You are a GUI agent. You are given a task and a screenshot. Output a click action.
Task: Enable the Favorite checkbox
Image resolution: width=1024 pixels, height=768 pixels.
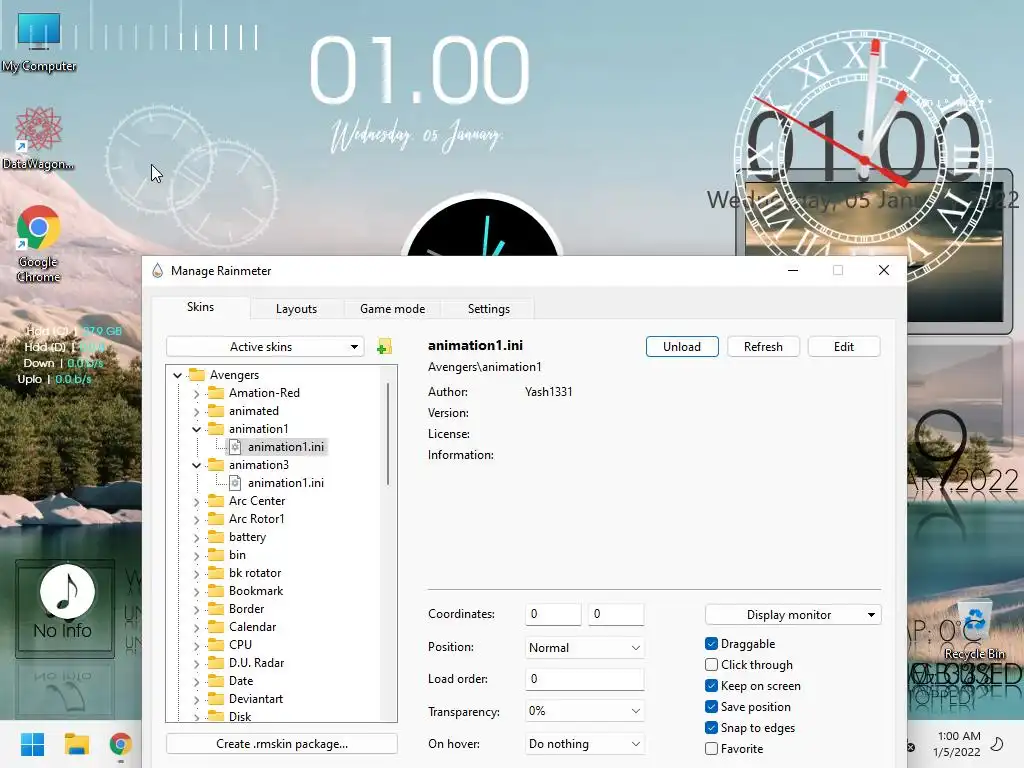(x=712, y=748)
